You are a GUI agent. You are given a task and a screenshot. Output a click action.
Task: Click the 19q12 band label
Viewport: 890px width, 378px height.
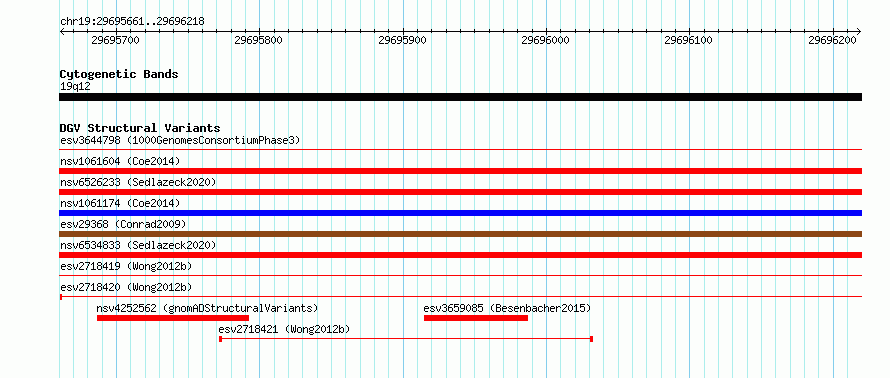[x=75, y=87]
